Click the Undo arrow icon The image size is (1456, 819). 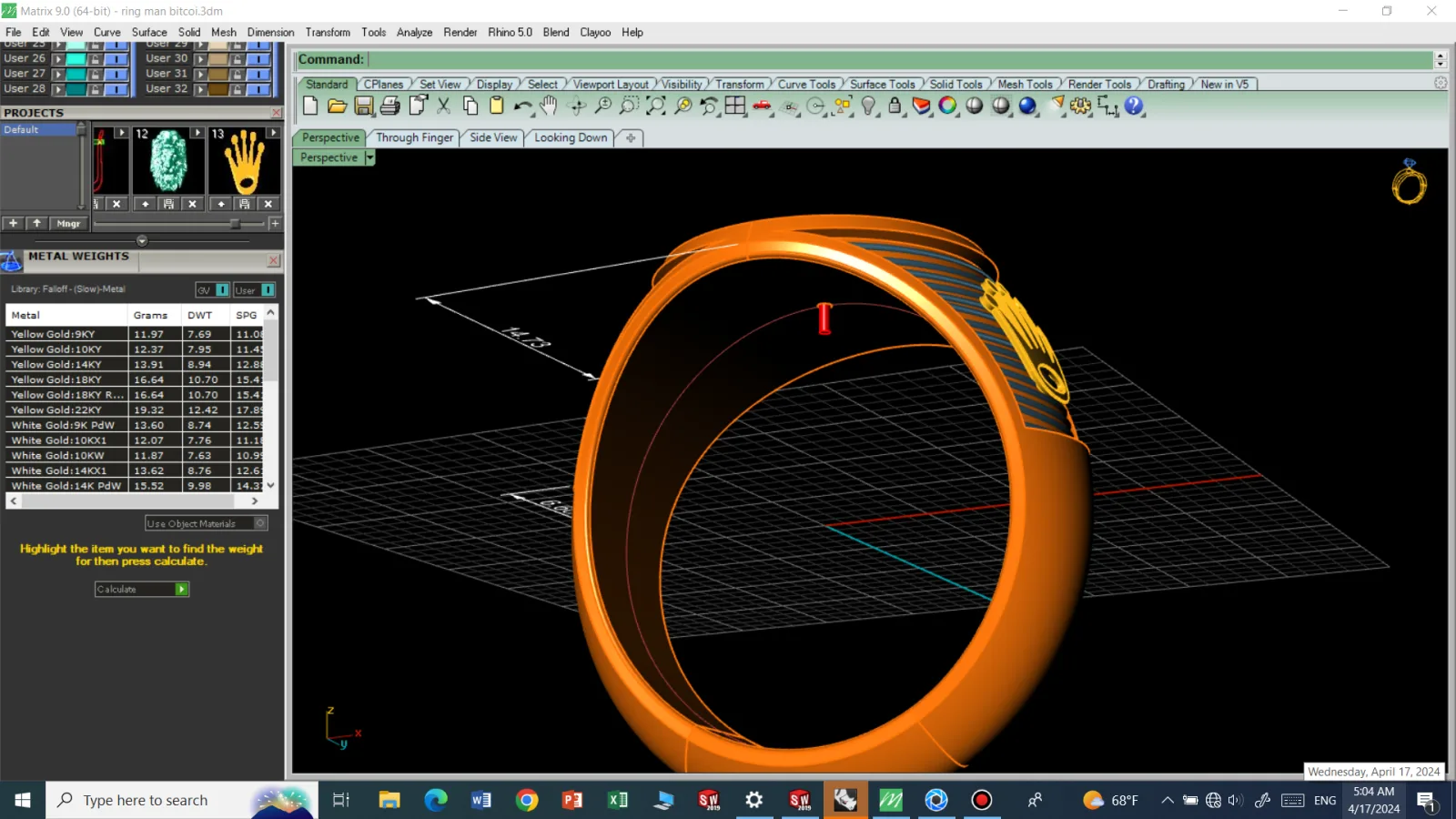tap(522, 106)
